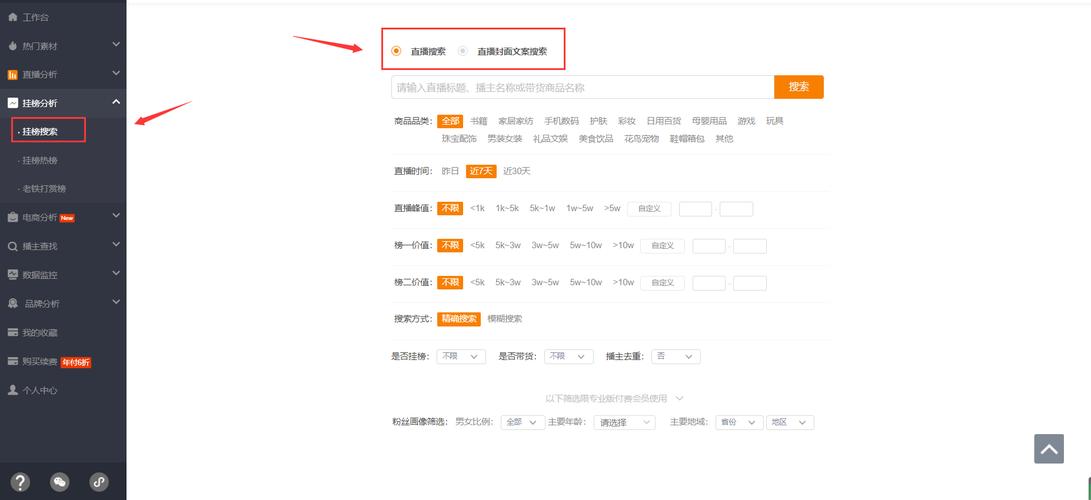The height and width of the screenshot is (500, 1091).
Task: Click 自定义 button in 榜二价值 row
Action: (x=662, y=283)
